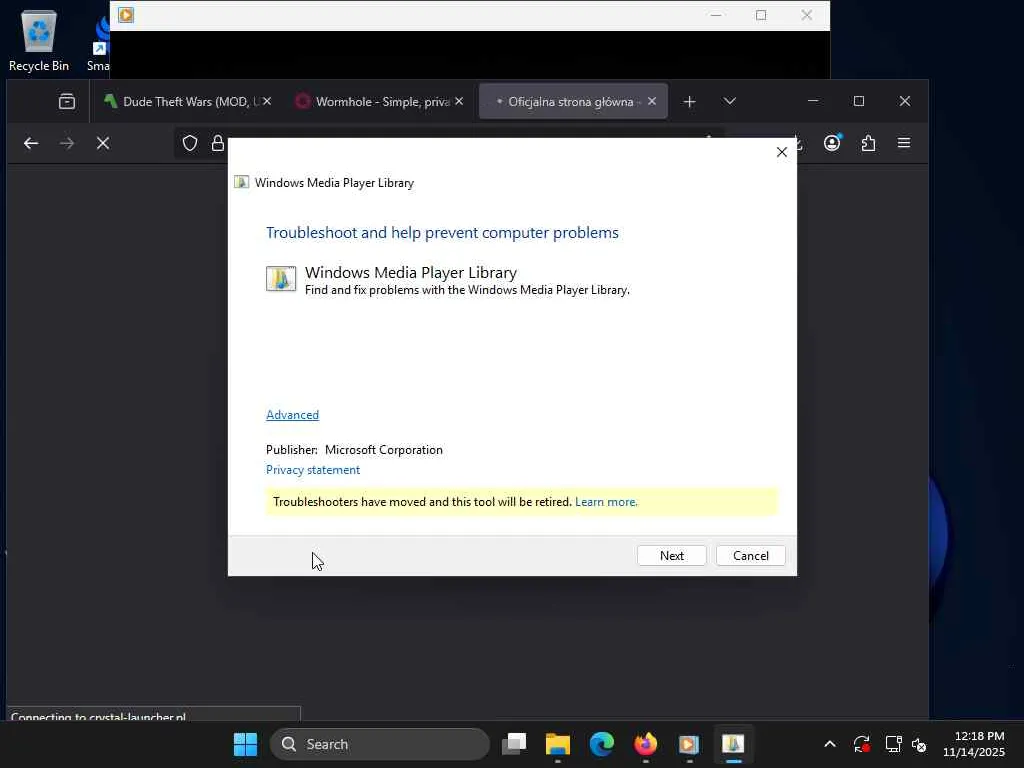Click the tracking protection shield icon

tap(190, 143)
